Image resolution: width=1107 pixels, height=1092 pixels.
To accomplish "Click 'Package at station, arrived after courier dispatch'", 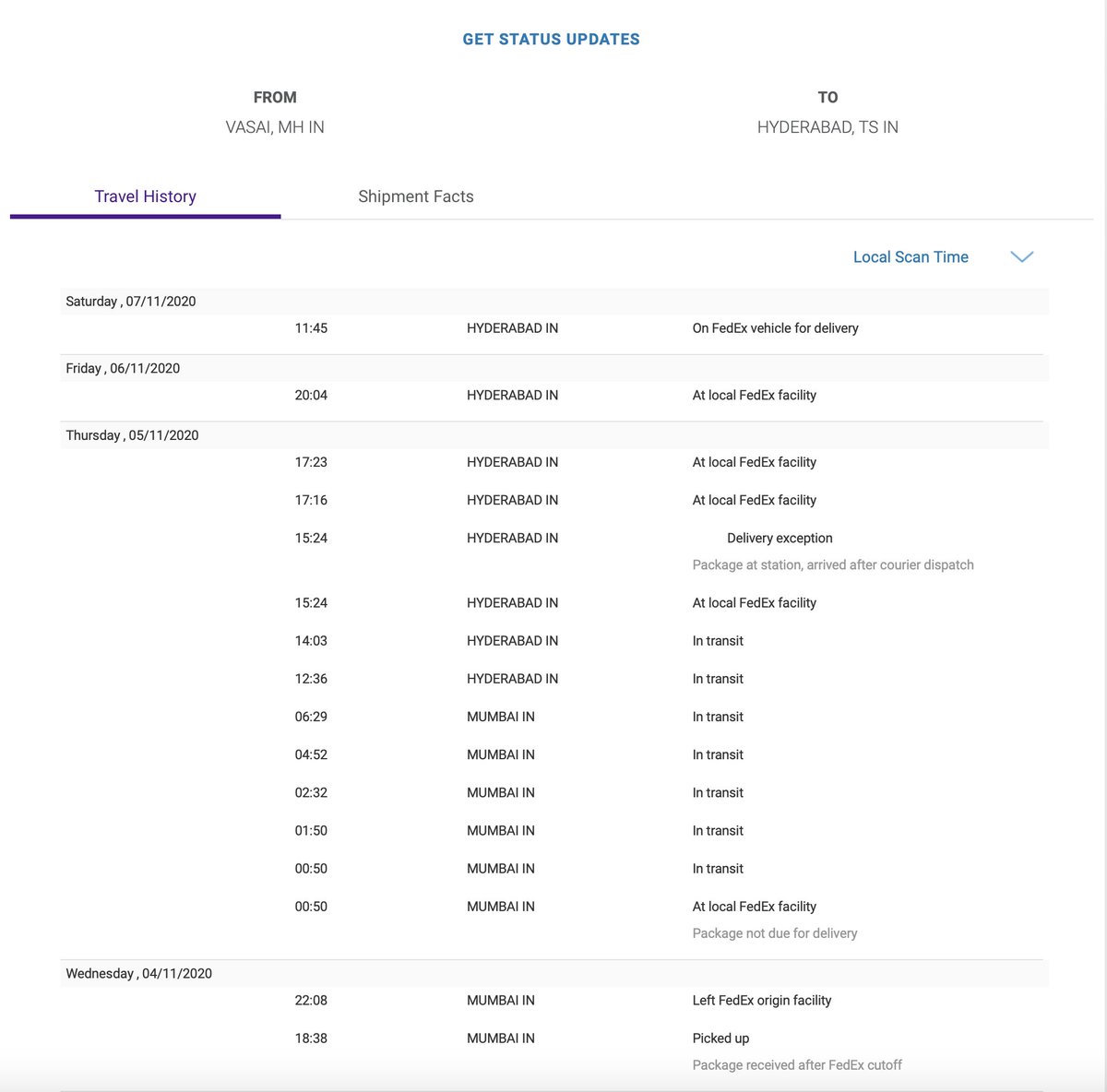I will click(833, 564).
